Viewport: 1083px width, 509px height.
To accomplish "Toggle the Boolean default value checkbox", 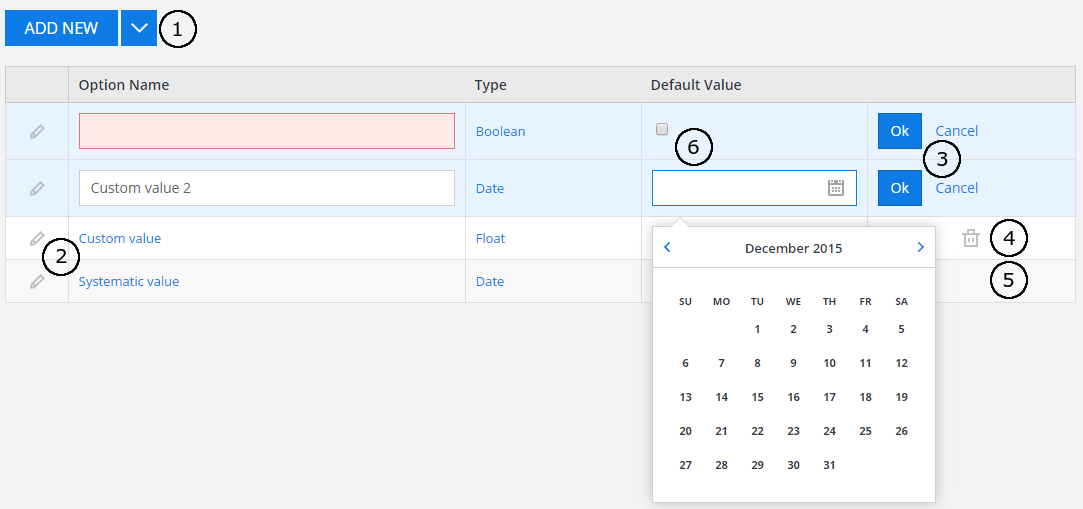I will (661, 129).
